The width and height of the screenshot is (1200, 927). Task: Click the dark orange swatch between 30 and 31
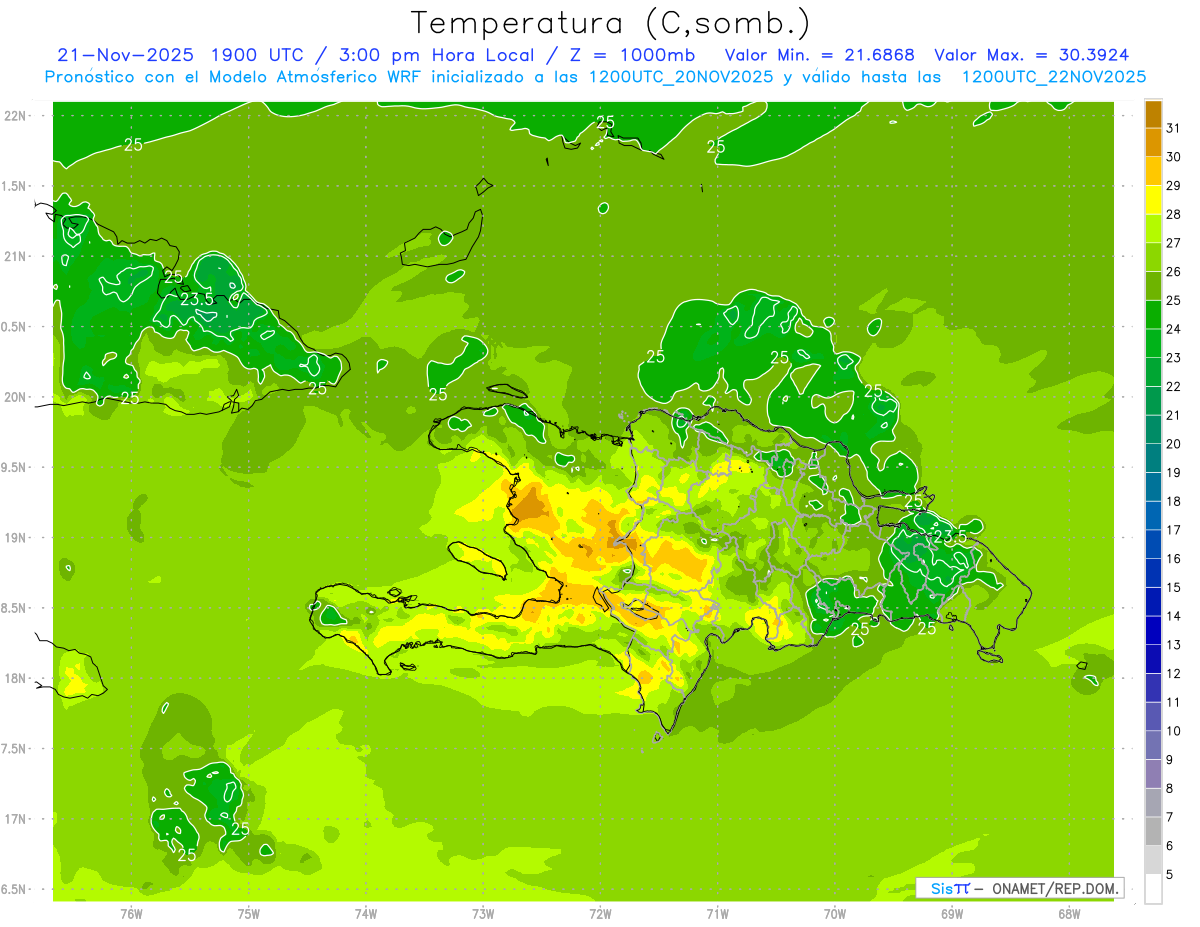click(x=1153, y=143)
